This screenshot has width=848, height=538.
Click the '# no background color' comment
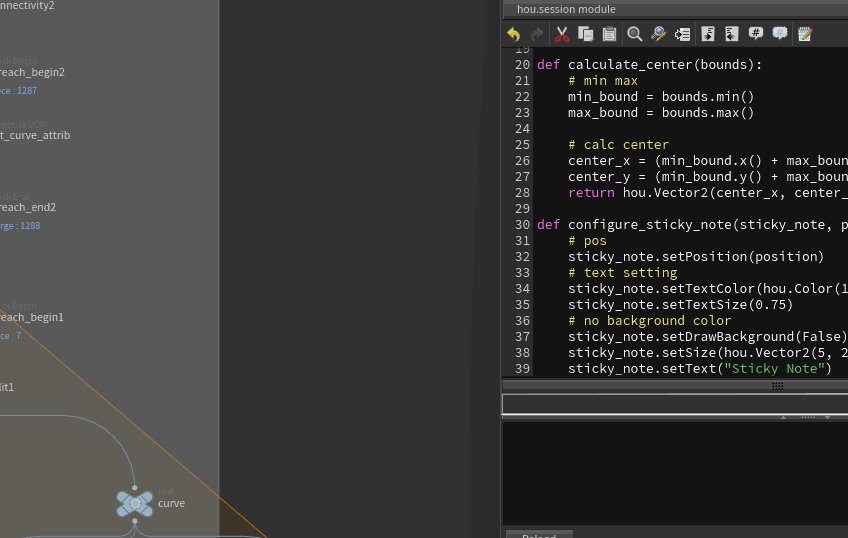649,321
